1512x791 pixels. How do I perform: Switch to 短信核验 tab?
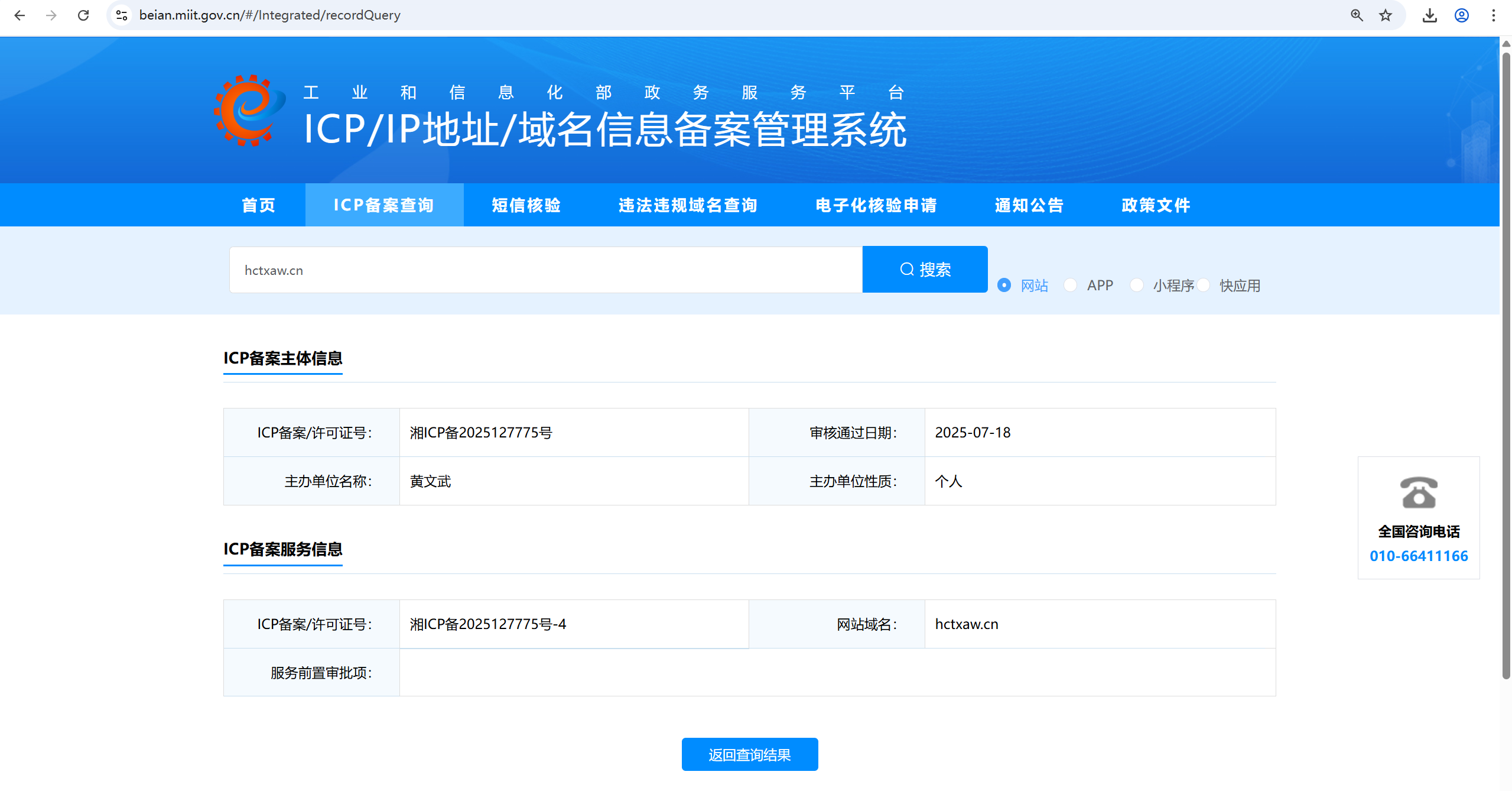526,205
